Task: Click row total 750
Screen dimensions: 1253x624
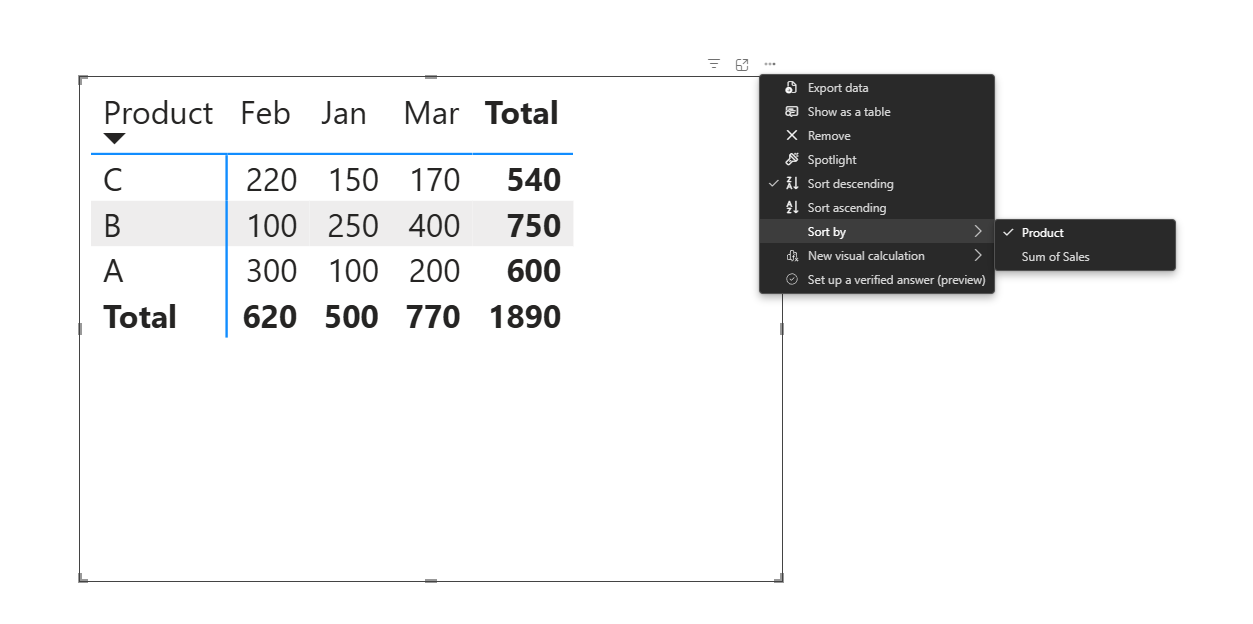Action: (534, 226)
